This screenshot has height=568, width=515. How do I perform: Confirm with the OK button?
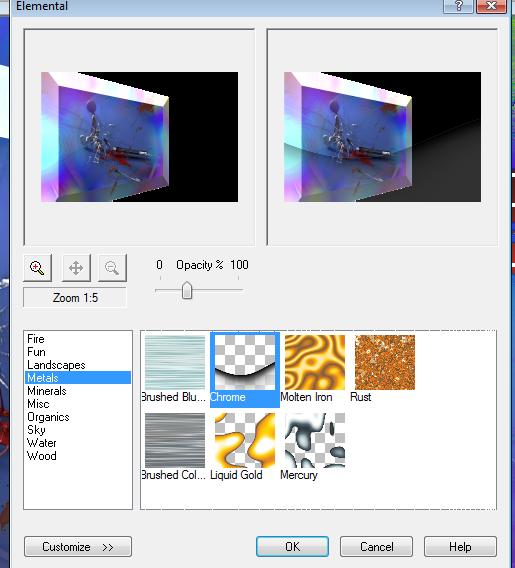[292, 547]
